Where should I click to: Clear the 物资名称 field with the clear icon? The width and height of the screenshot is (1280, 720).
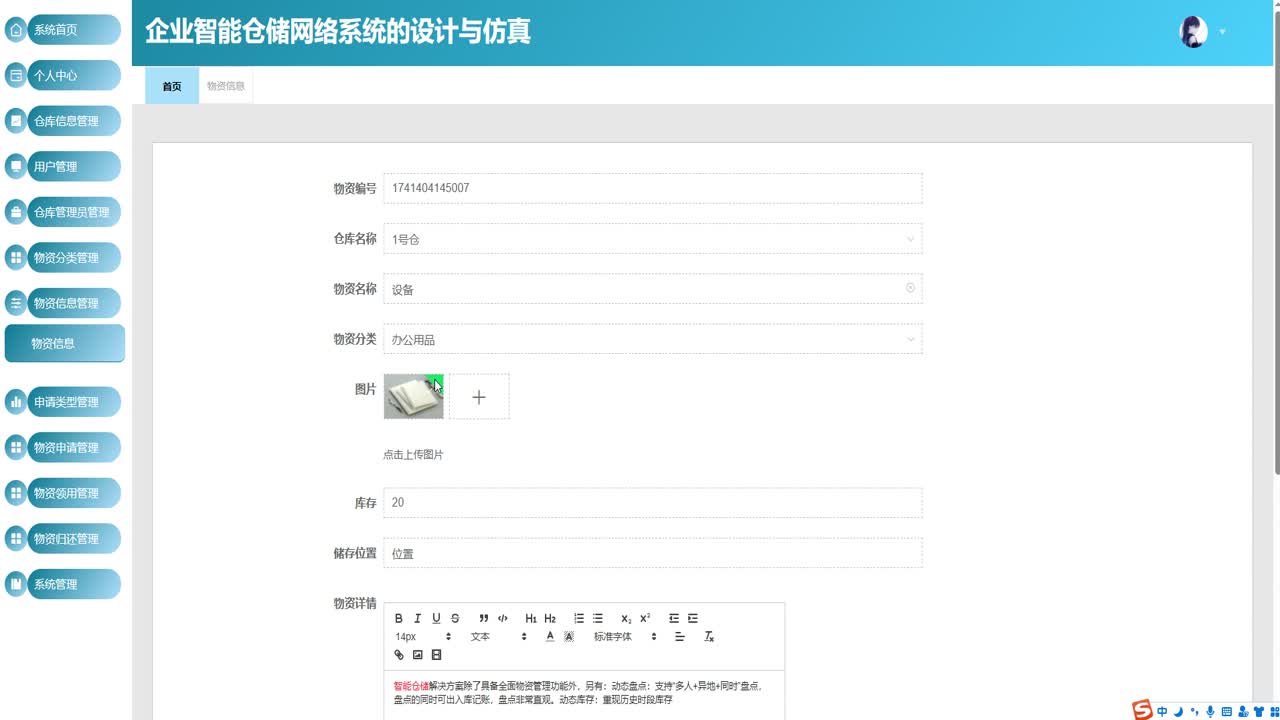tap(910, 288)
